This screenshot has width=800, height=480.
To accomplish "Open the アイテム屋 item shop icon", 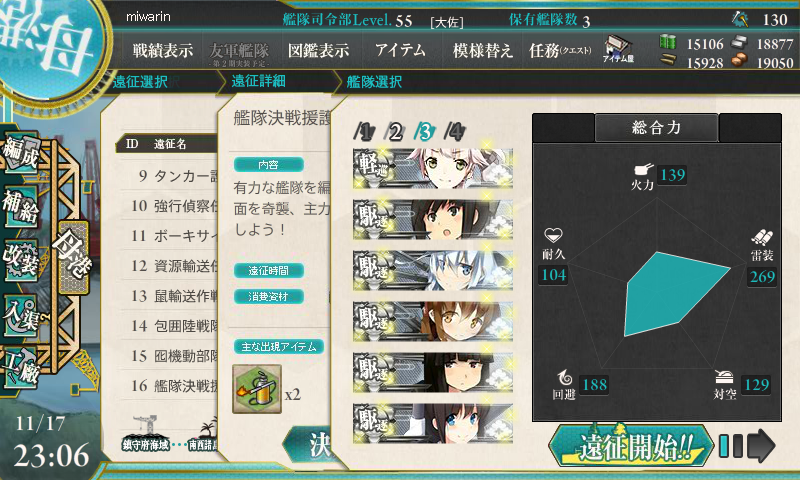I will [618, 49].
